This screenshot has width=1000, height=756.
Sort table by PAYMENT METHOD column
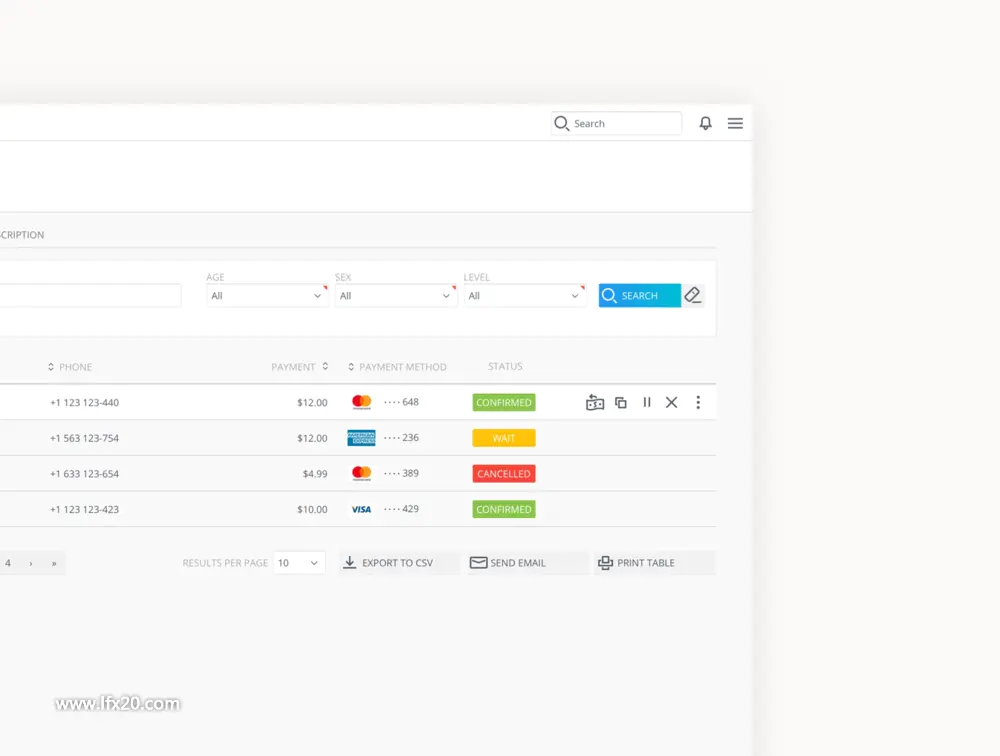pyautogui.click(x=397, y=367)
